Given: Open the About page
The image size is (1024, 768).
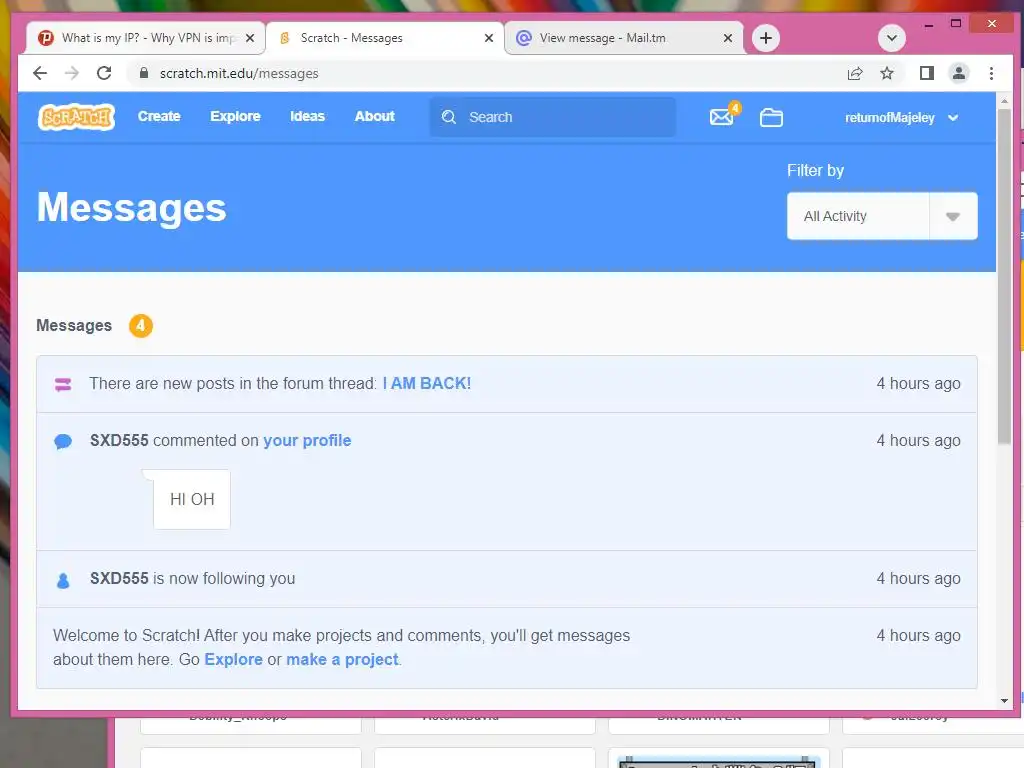Looking at the screenshot, I should pyautogui.click(x=374, y=116).
